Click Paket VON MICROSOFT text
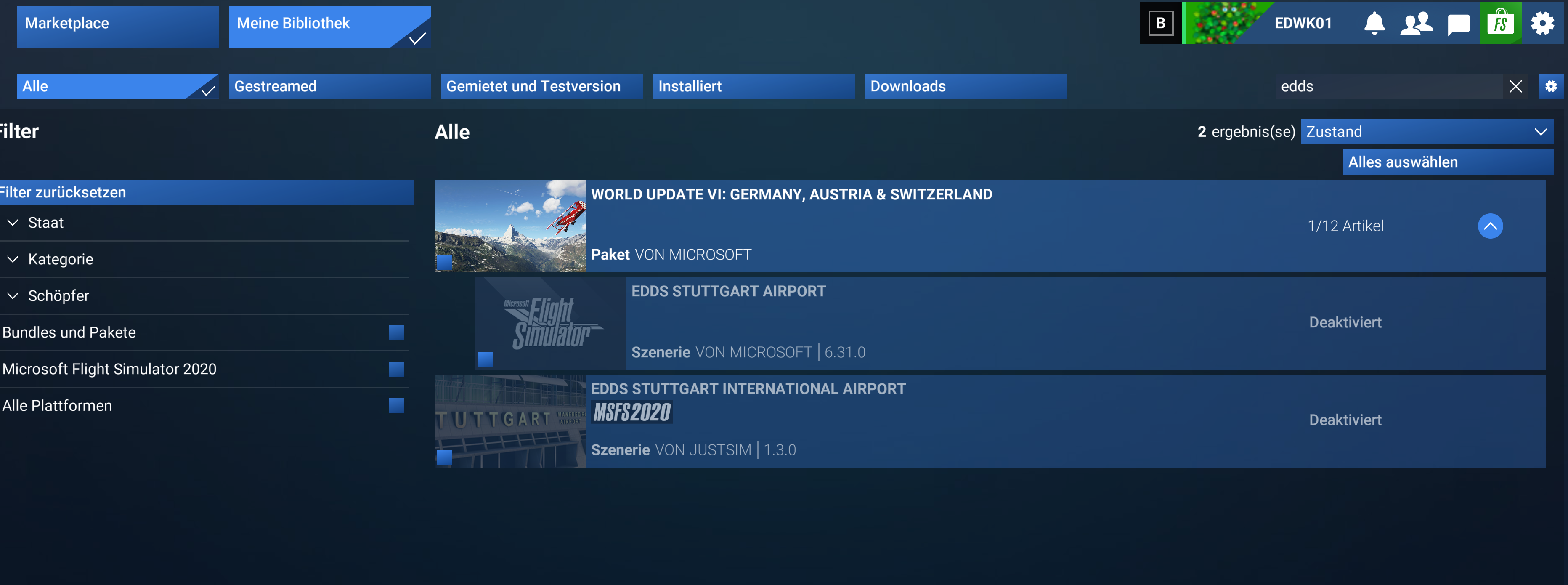 (671, 255)
